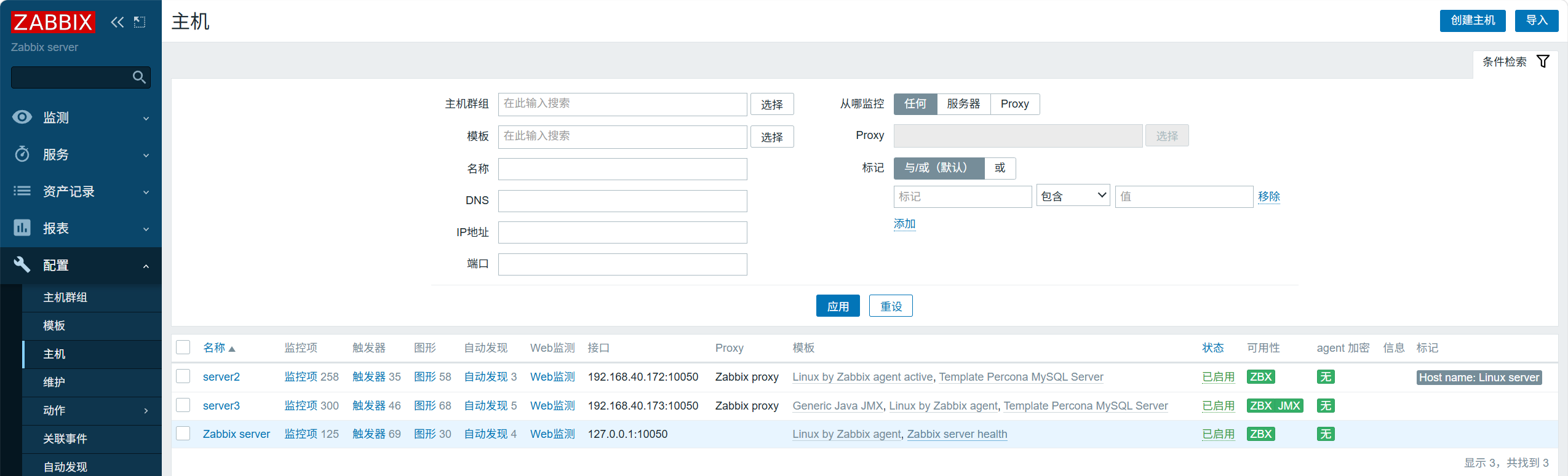1568x476 pixels.
Task: Select 任何 for monitored-by option
Action: (x=915, y=104)
